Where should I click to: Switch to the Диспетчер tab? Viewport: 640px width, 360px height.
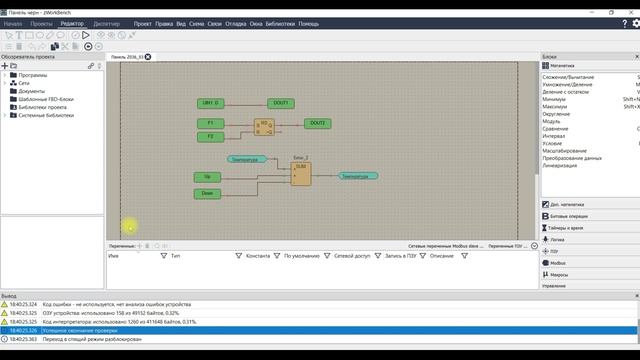107,24
